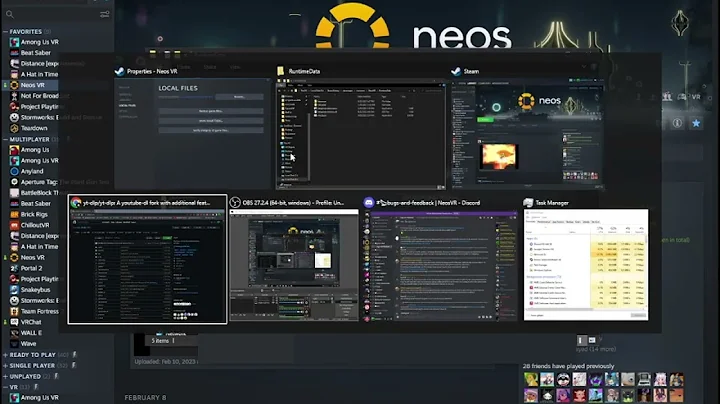Click the folder icon next to RuntimeData
Image resolution: width=720 pixels, height=404 pixels.
281,71
